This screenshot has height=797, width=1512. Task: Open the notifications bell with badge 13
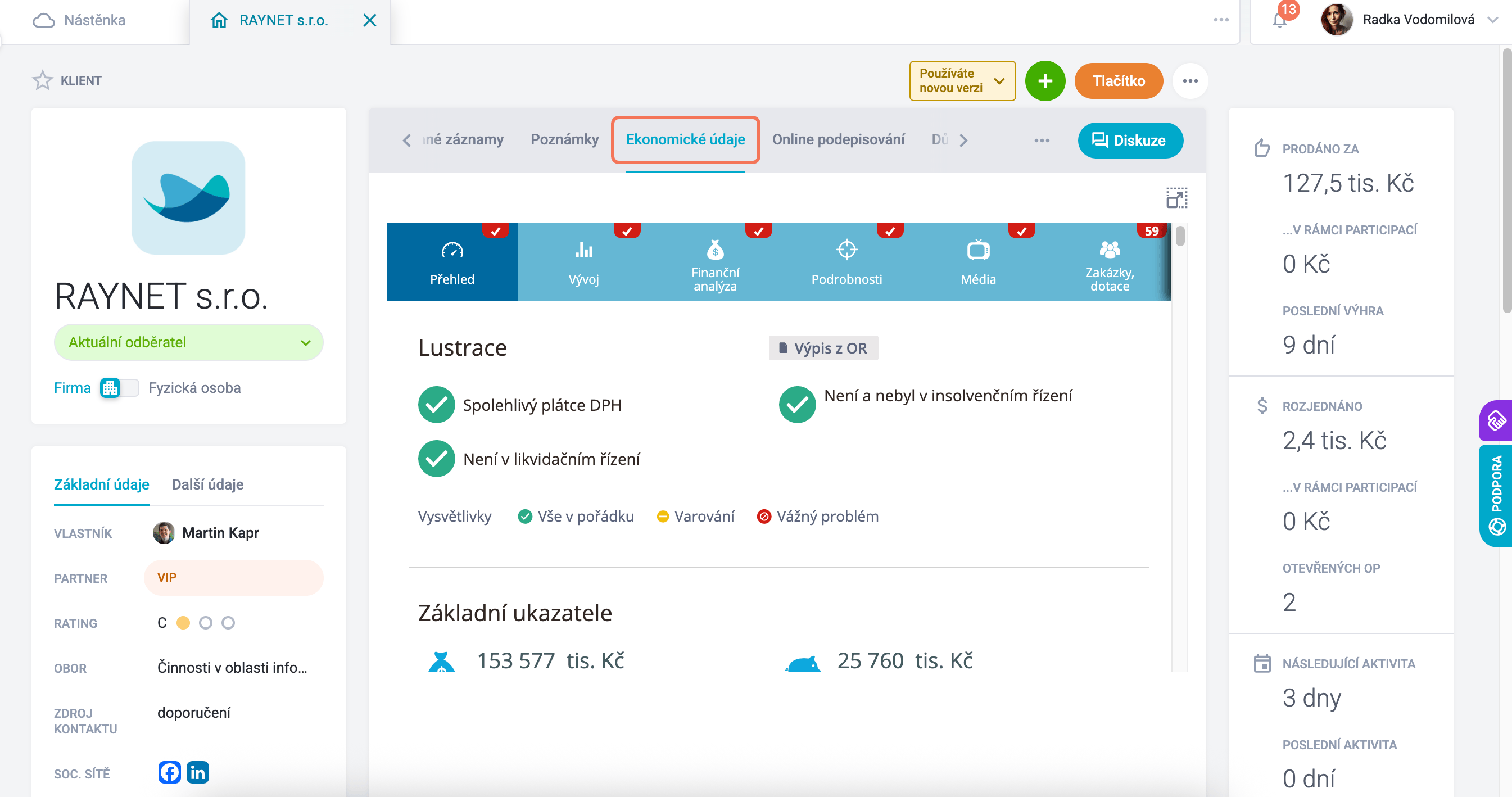(x=1280, y=20)
